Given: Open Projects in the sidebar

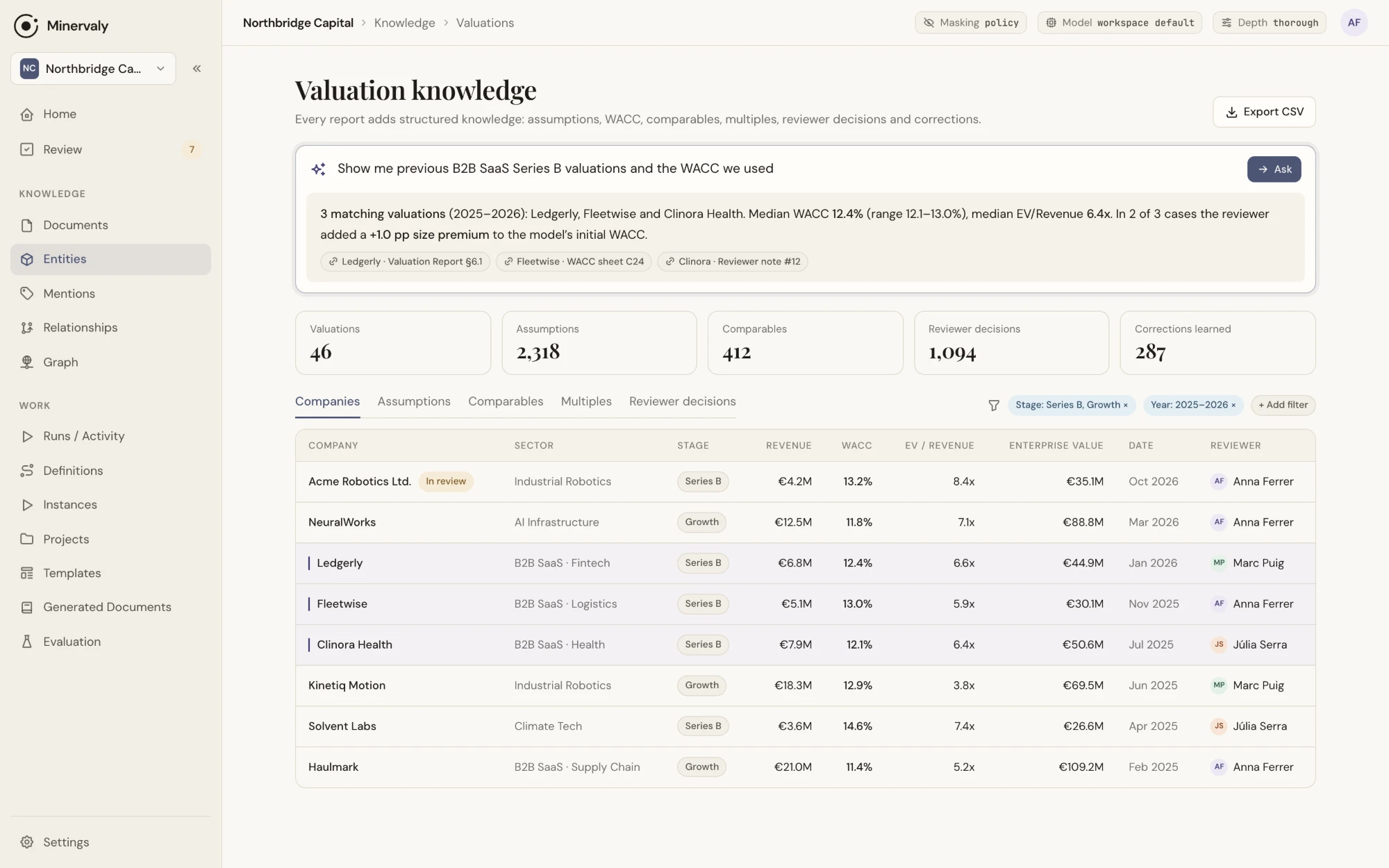Looking at the screenshot, I should point(110,540).
